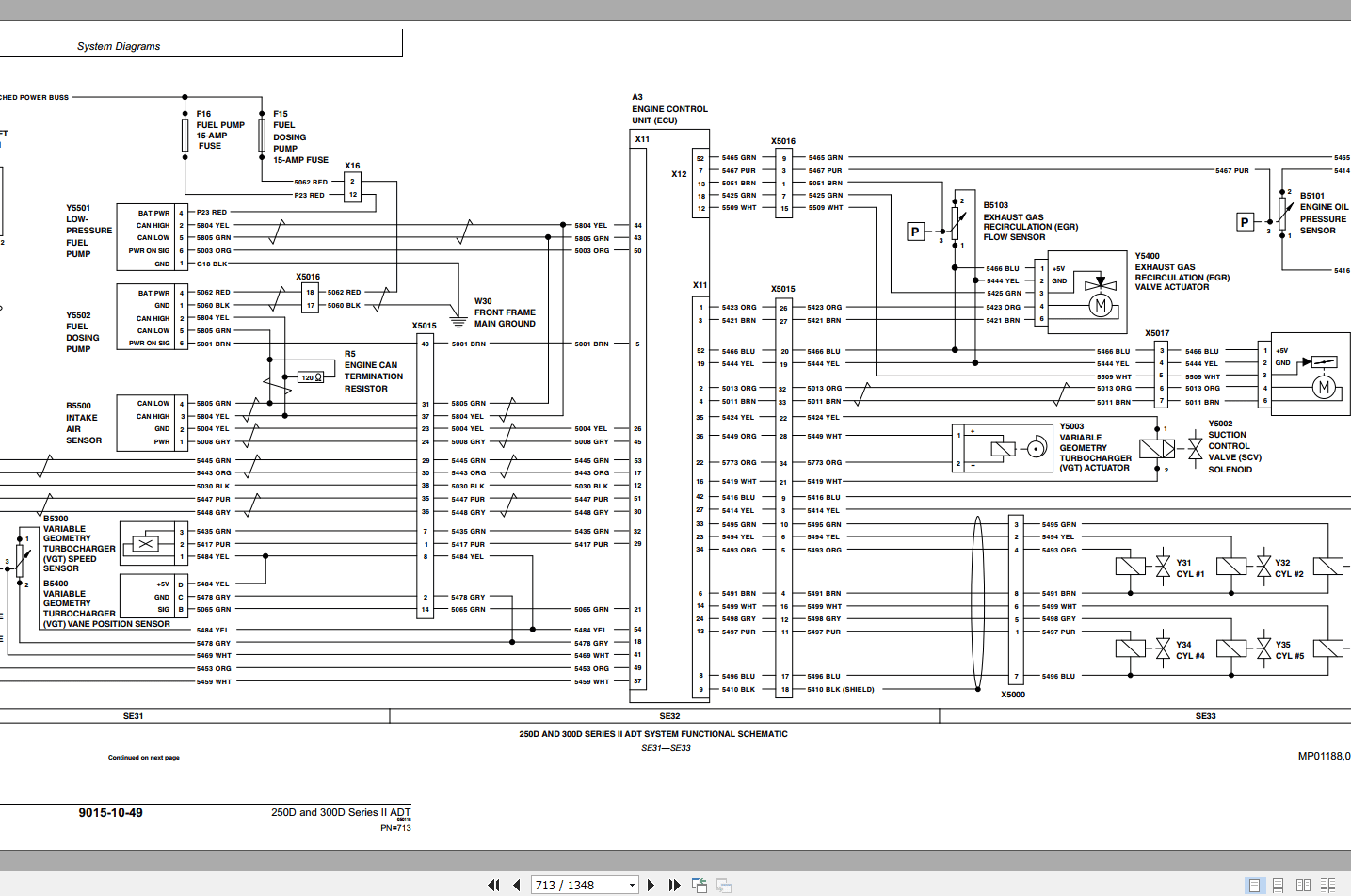Return to the previous view
This screenshot has height=896, width=1351.
(700, 885)
